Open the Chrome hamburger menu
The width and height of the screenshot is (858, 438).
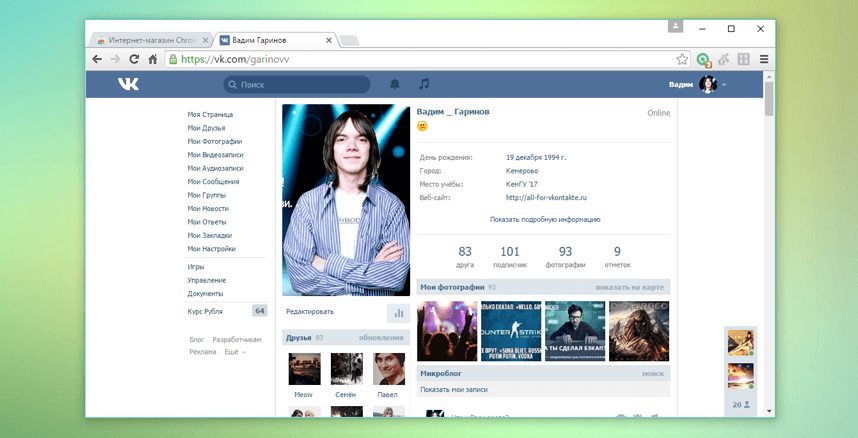(764, 59)
